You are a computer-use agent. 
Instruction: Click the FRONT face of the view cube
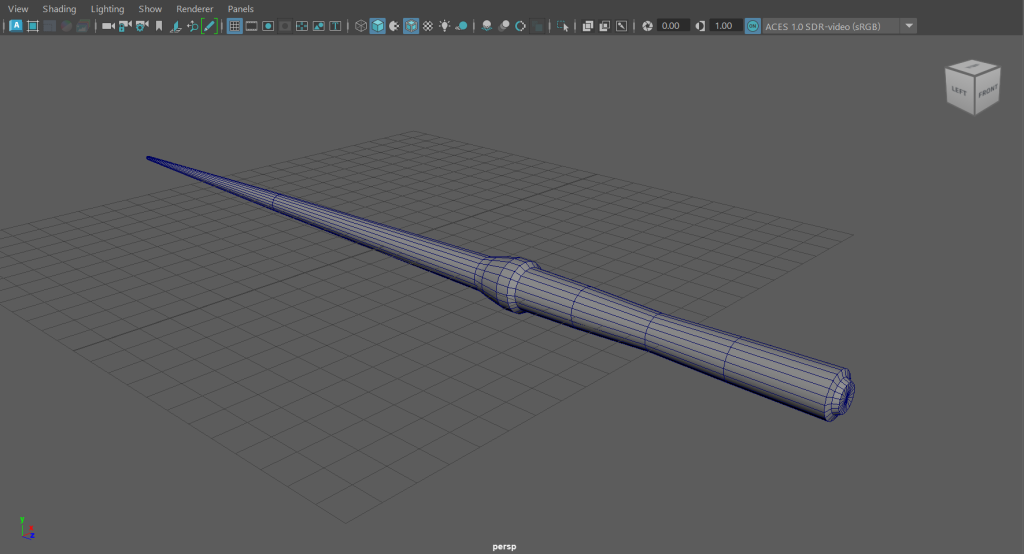(986, 91)
